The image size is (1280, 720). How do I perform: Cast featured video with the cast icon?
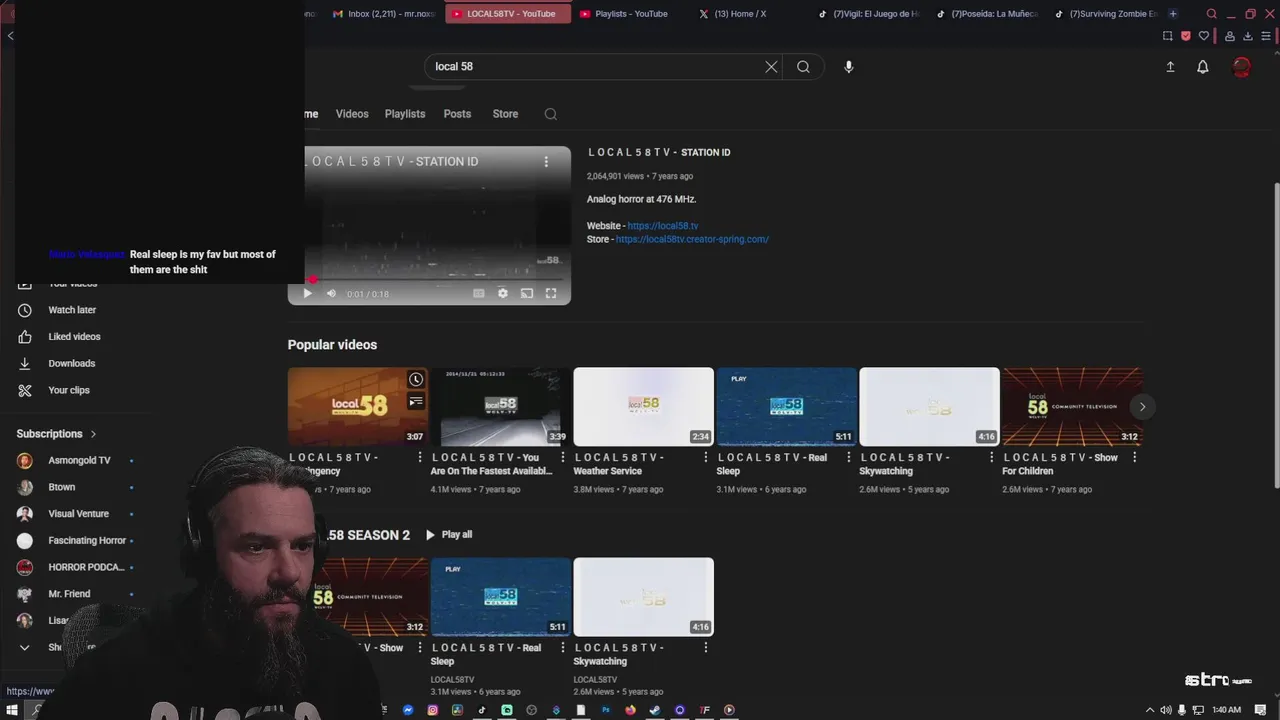(527, 293)
